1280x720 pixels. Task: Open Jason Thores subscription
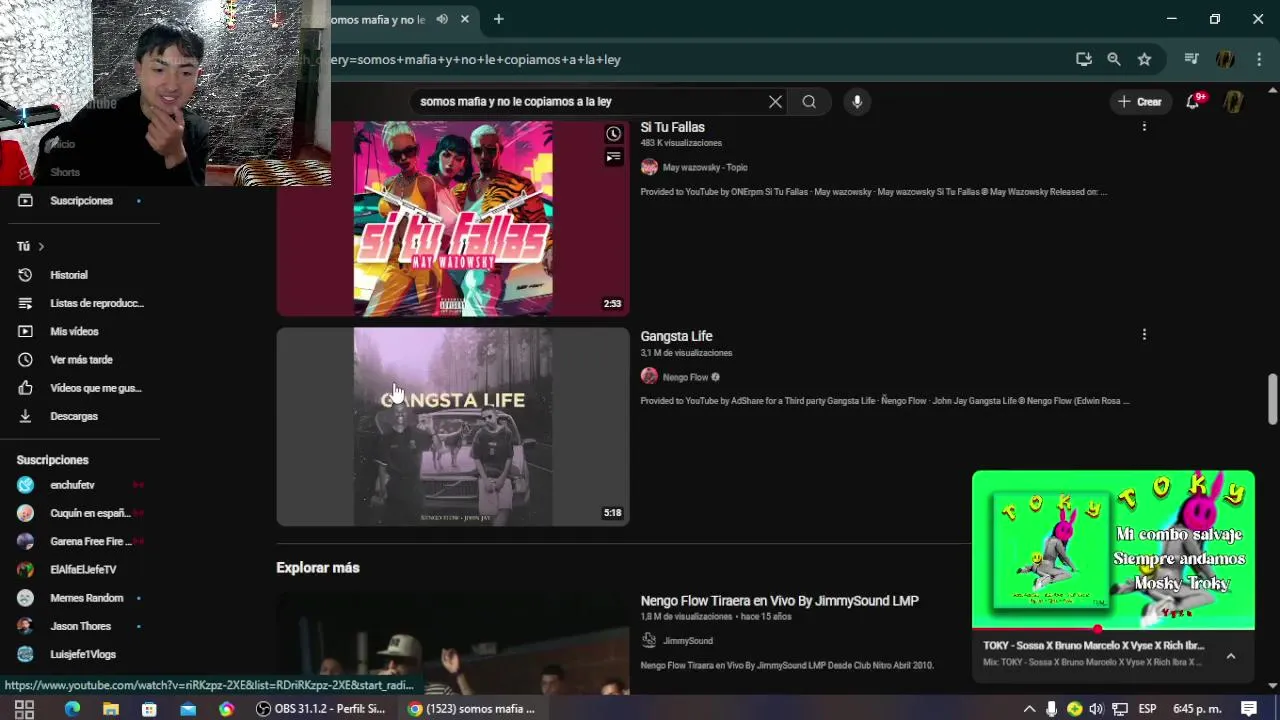click(x=80, y=626)
